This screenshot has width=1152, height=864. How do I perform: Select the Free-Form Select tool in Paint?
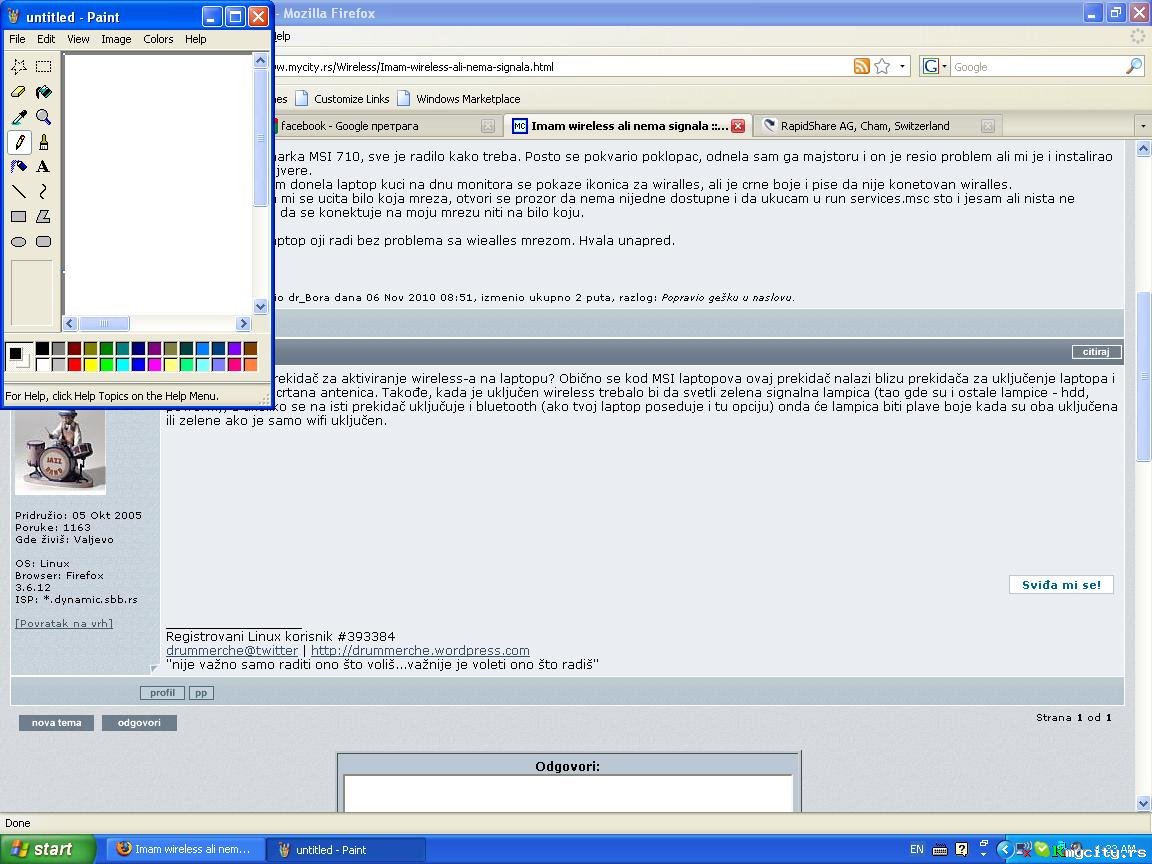pyautogui.click(x=19, y=67)
